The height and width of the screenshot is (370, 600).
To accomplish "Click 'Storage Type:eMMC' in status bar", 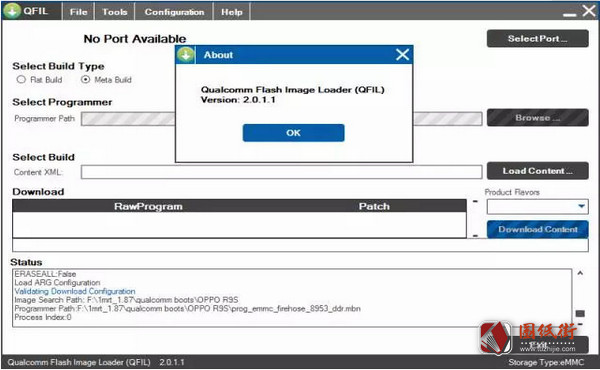I will click(x=546, y=362).
